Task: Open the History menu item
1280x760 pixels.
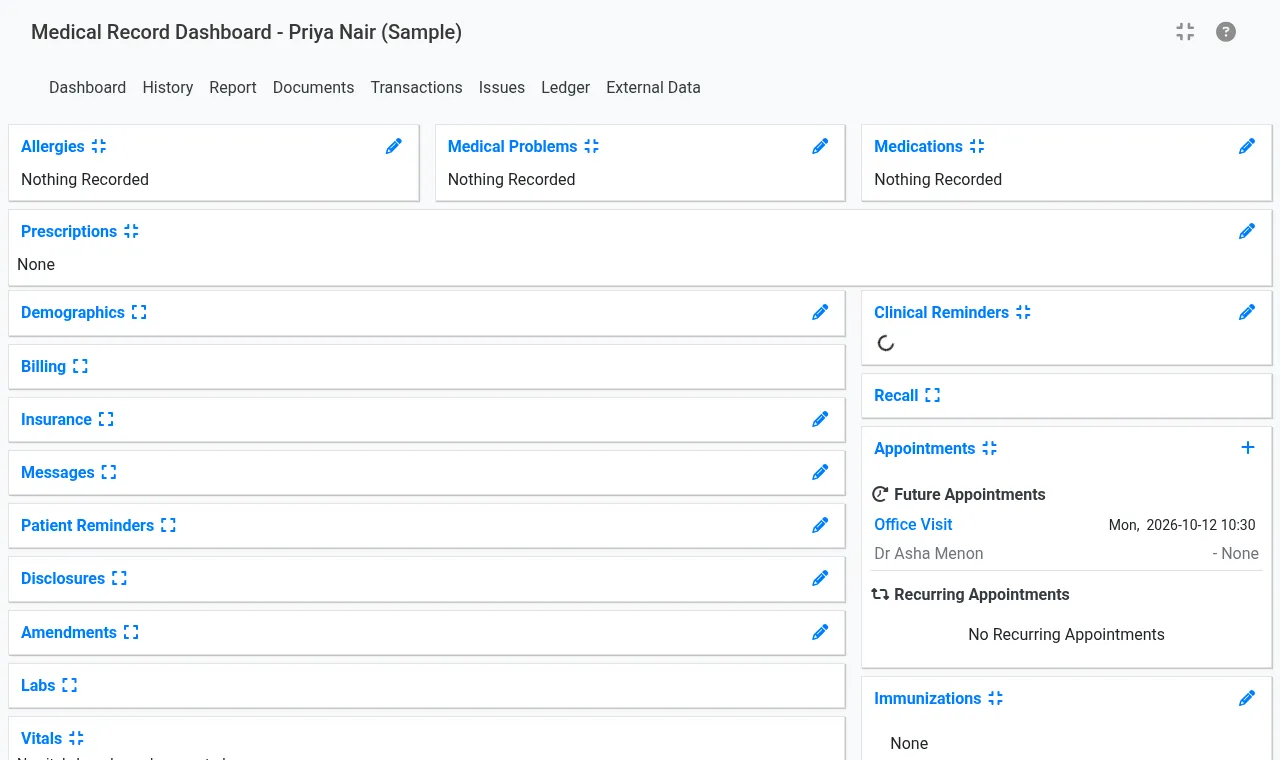Action: tap(168, 87)
